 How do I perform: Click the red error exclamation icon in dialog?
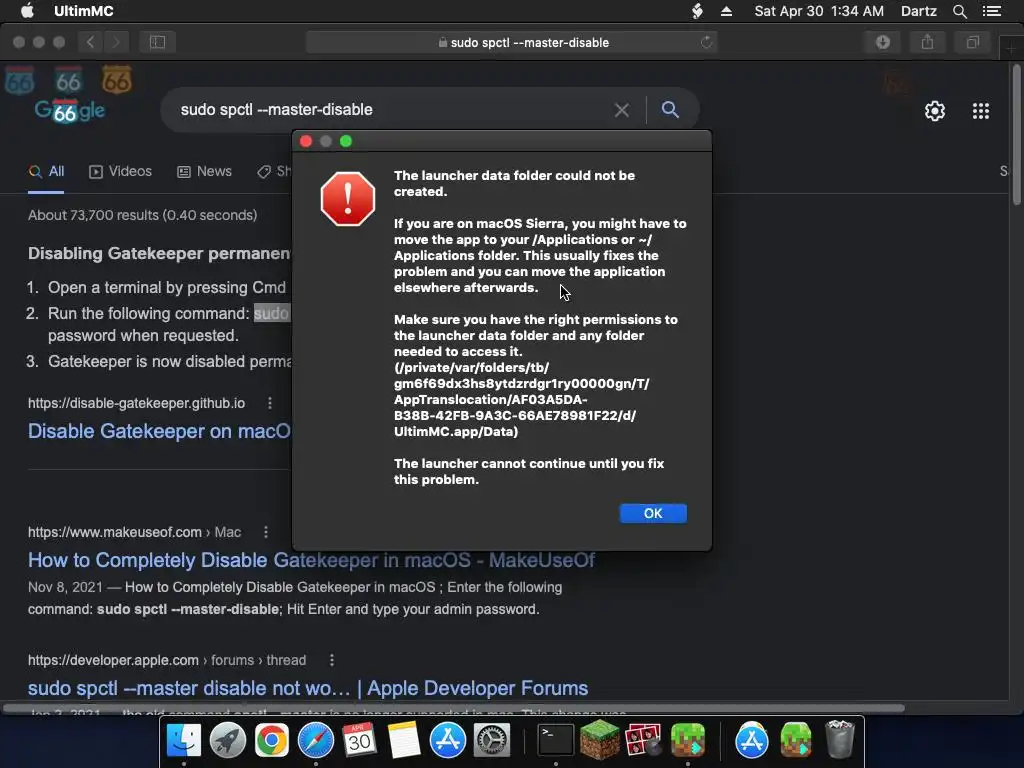point(348,199)
